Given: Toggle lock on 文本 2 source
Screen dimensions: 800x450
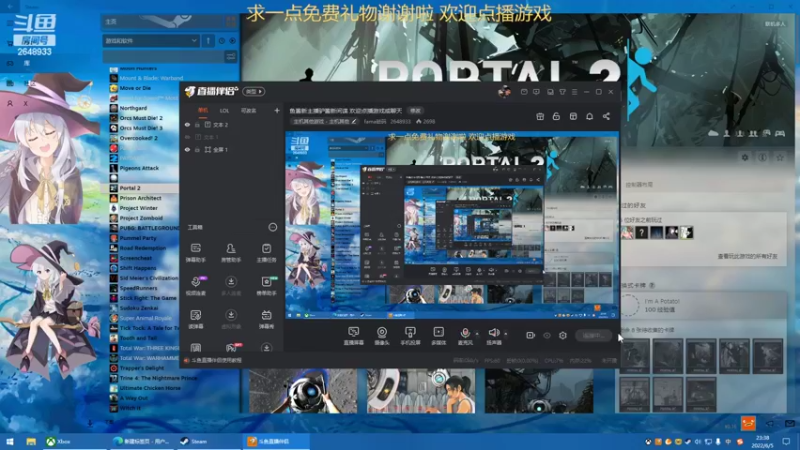Looking at the screenshot, I should tap(197, 124).
